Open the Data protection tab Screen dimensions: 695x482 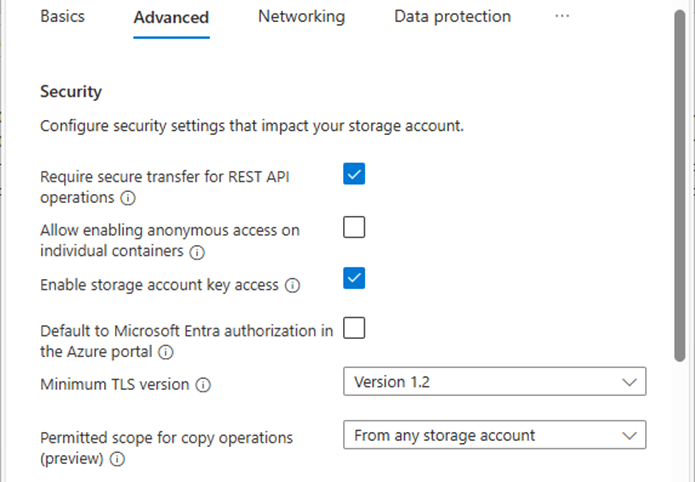pos(453,16)
